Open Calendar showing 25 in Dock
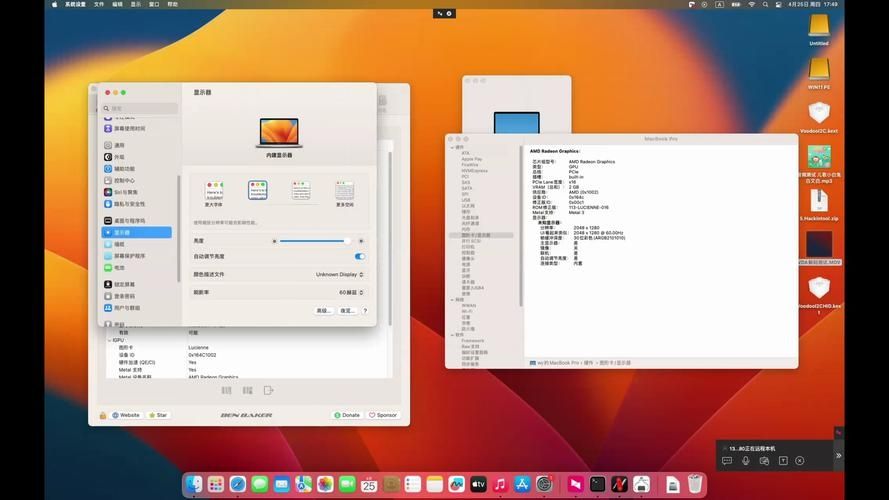Screen dimensions: 889x500 (x=369, y=484)
